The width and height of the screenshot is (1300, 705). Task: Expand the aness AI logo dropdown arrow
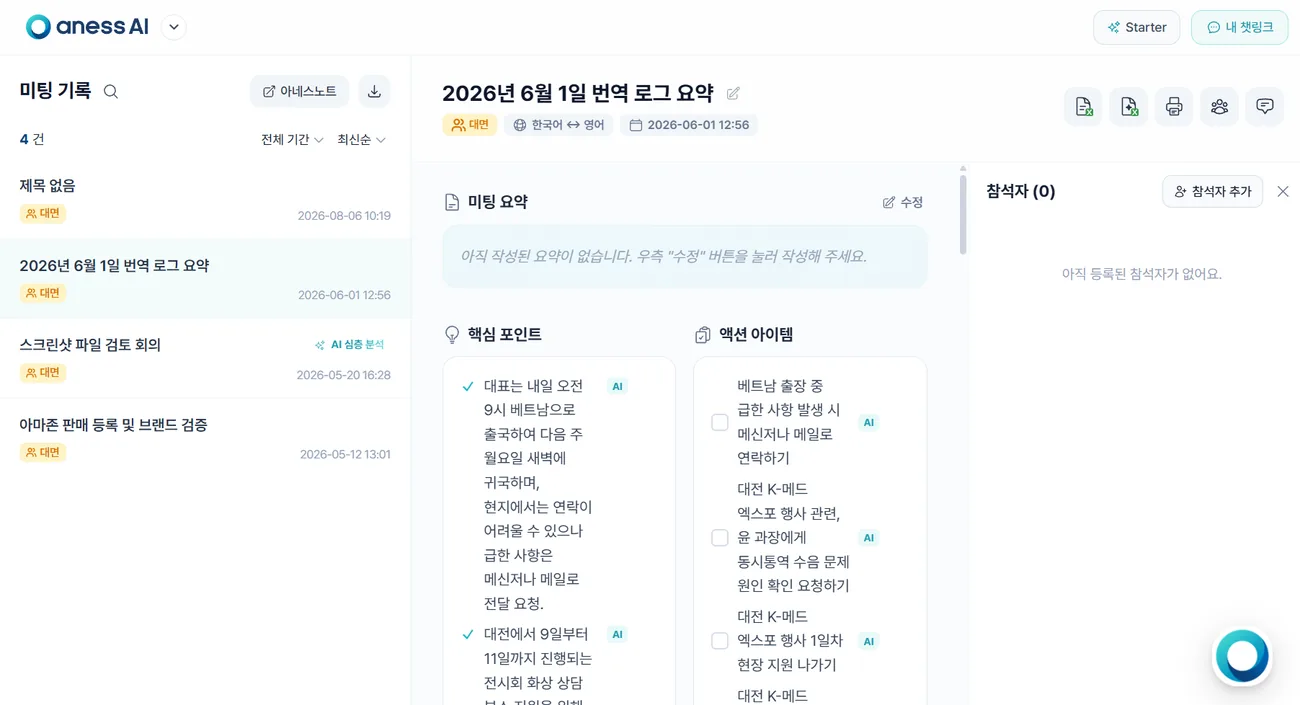coord(174,28)
